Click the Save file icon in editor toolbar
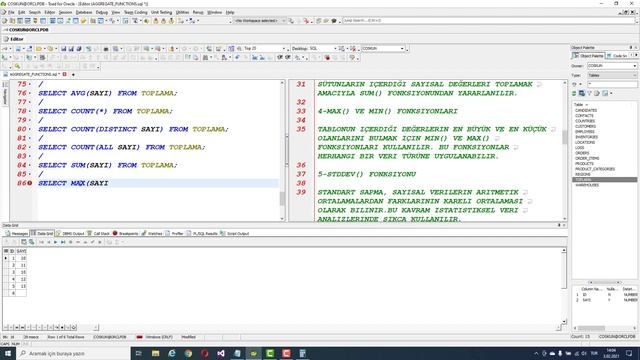 click(x=63, y=49)
